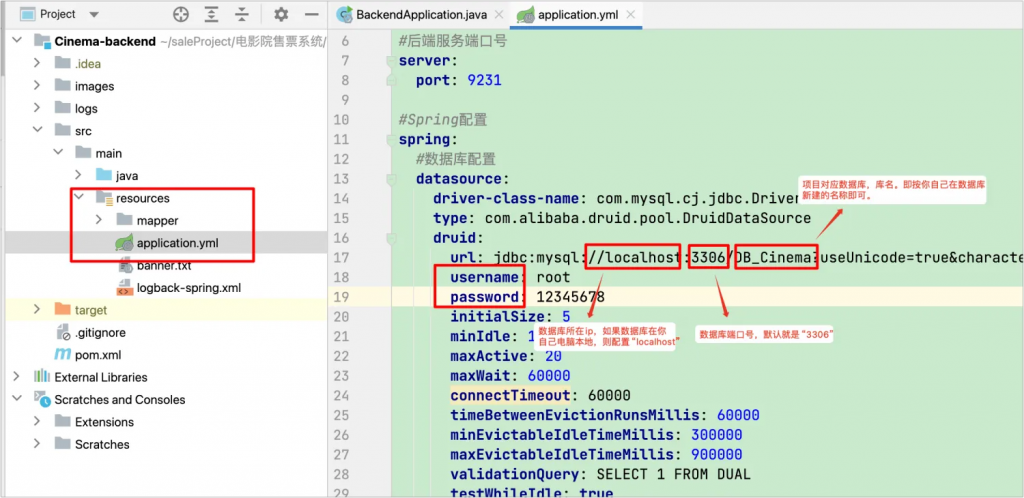This screenshot has height=498, width=1024.
Task: Collapse the src folder
Action: [37, 131]
